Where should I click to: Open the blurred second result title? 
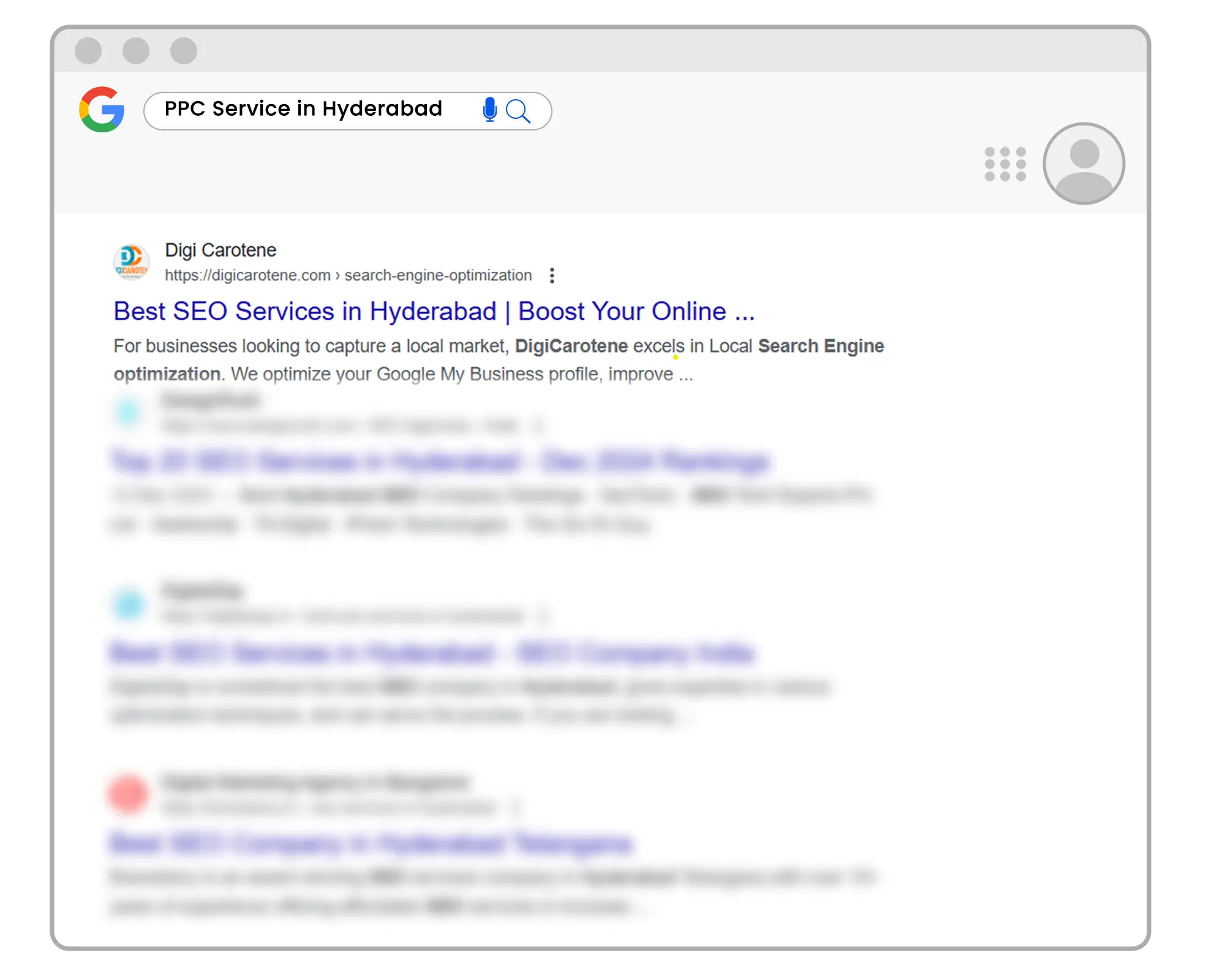click(x=440, y=461)
